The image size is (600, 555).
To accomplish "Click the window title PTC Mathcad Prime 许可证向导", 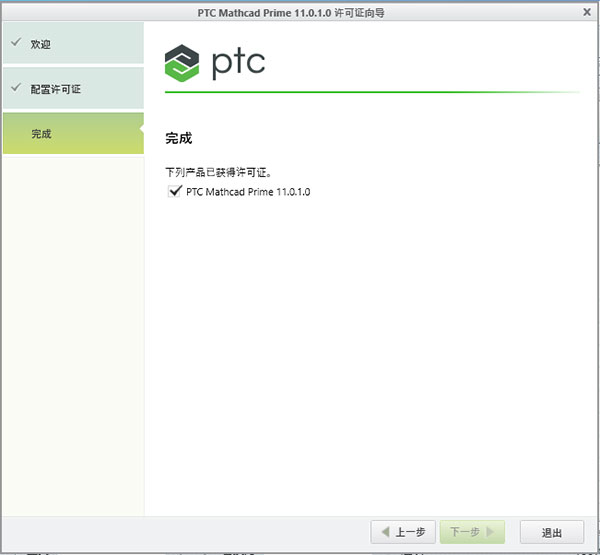I will tap(291, 13).
